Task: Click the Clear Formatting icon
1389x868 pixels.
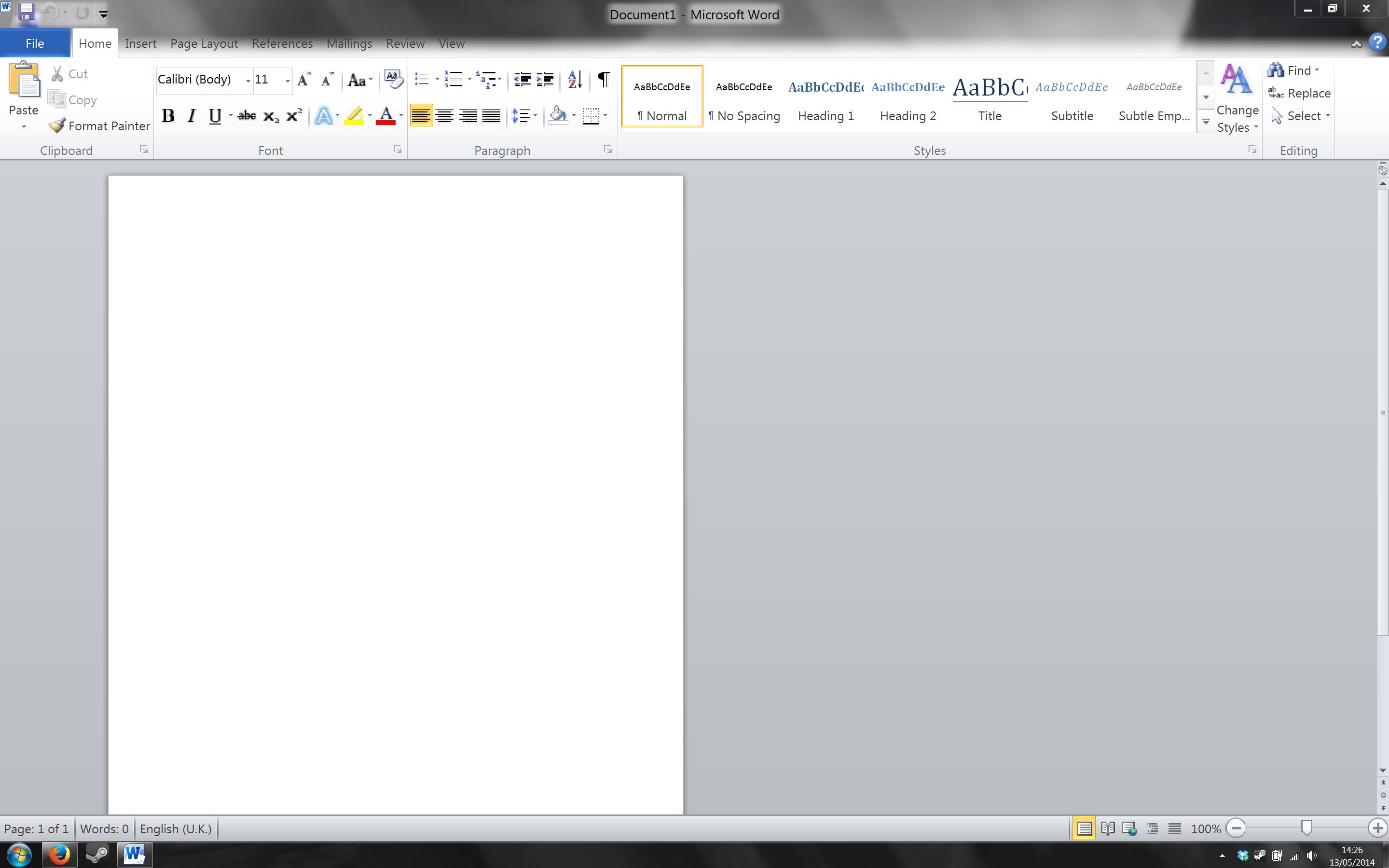Action: pyautogui.click(x=393, y=79)
